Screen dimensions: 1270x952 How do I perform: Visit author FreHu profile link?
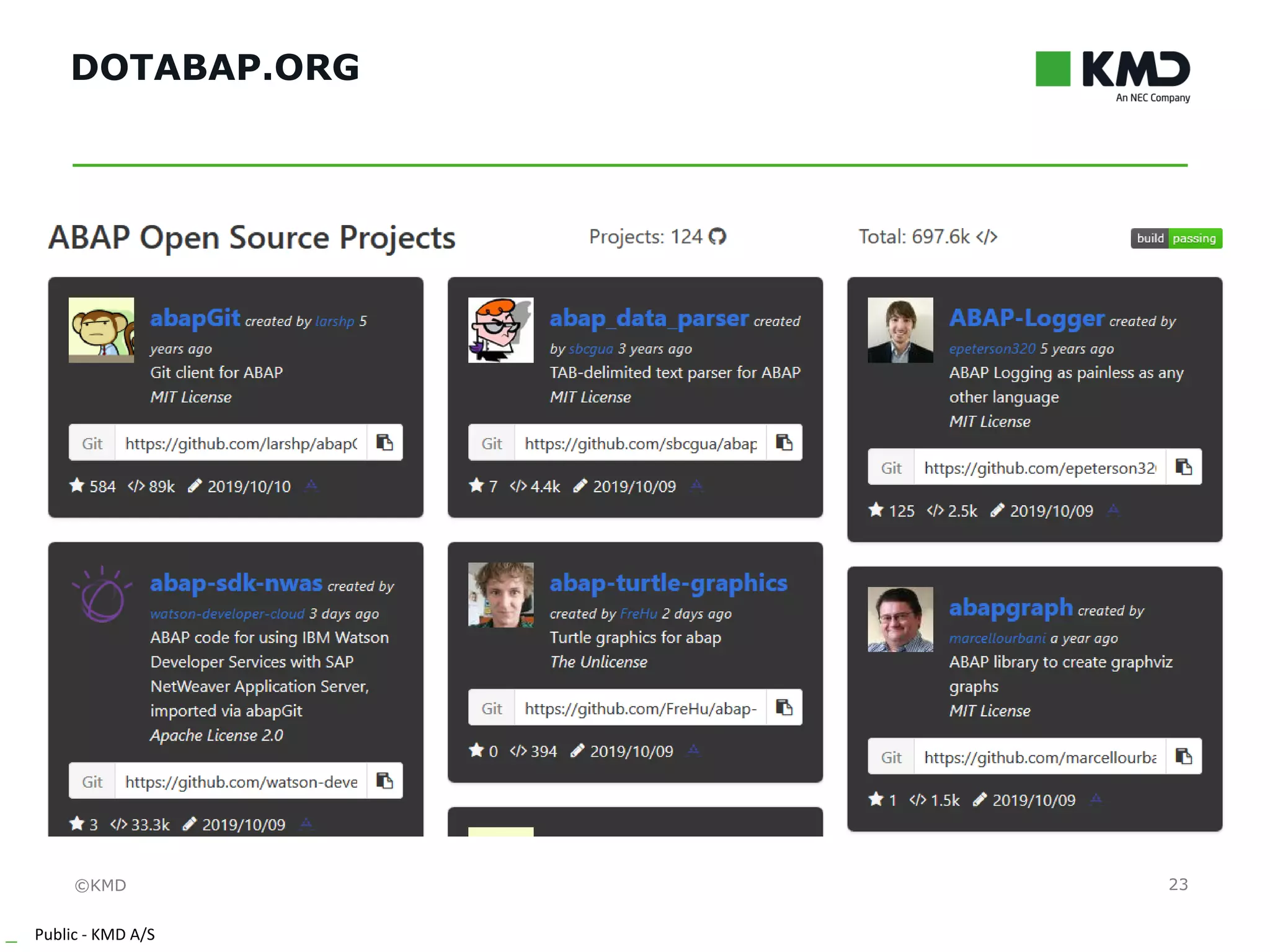(x=638, y=614)
